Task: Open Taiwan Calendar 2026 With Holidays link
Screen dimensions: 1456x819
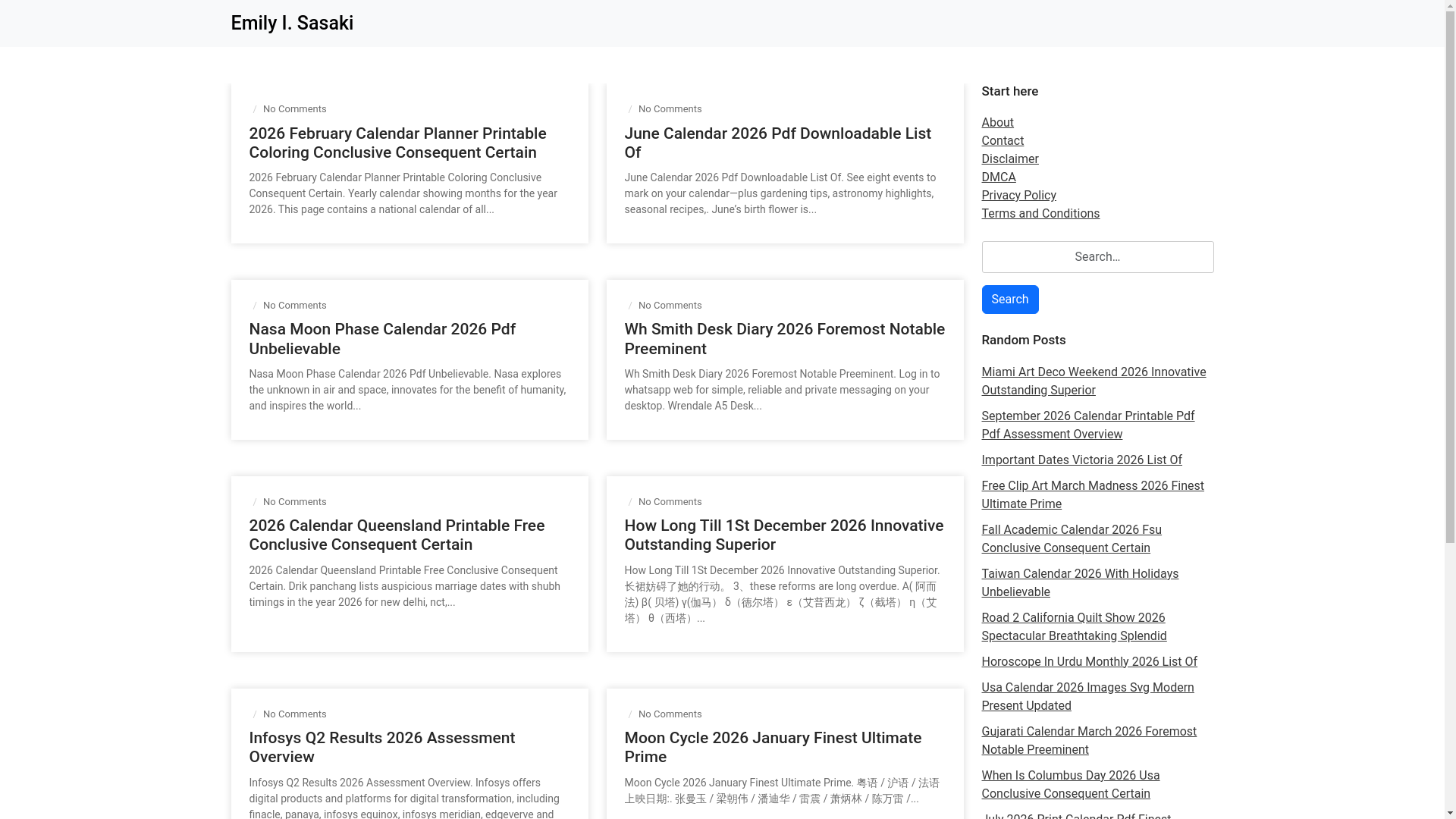Action: [x=1079, y=582]
